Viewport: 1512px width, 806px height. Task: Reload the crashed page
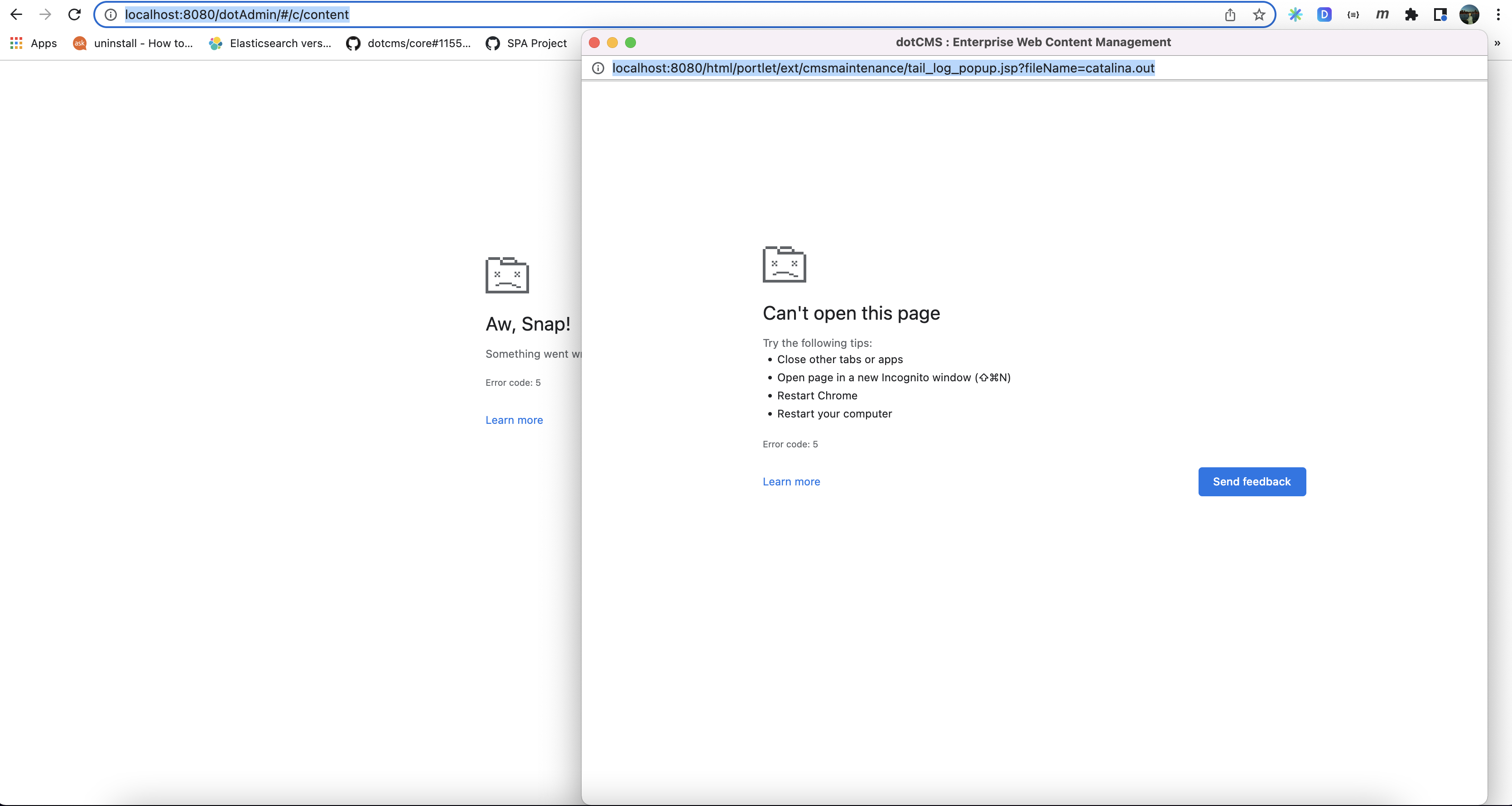[x=75, y=14]
